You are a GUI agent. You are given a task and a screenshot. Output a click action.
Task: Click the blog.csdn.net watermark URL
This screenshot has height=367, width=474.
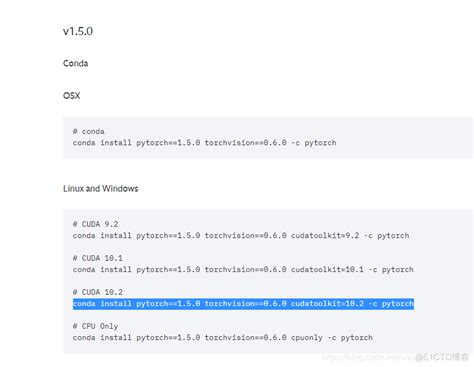[368, 357]
